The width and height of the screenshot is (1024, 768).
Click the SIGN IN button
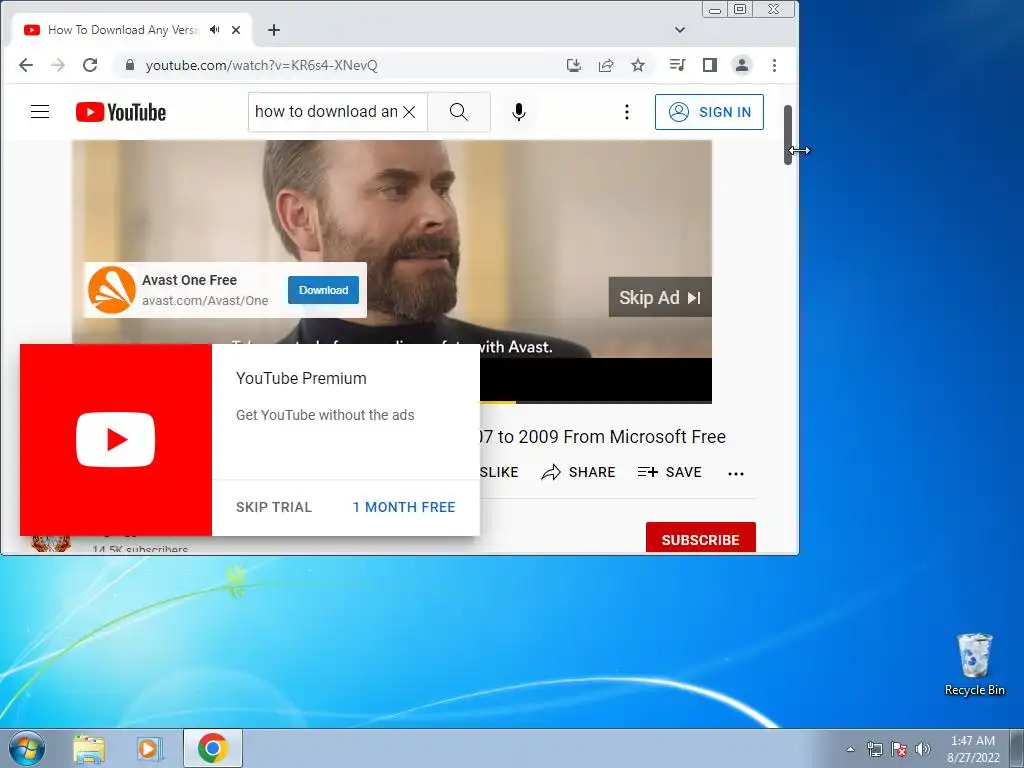click(x=709, y=112)
